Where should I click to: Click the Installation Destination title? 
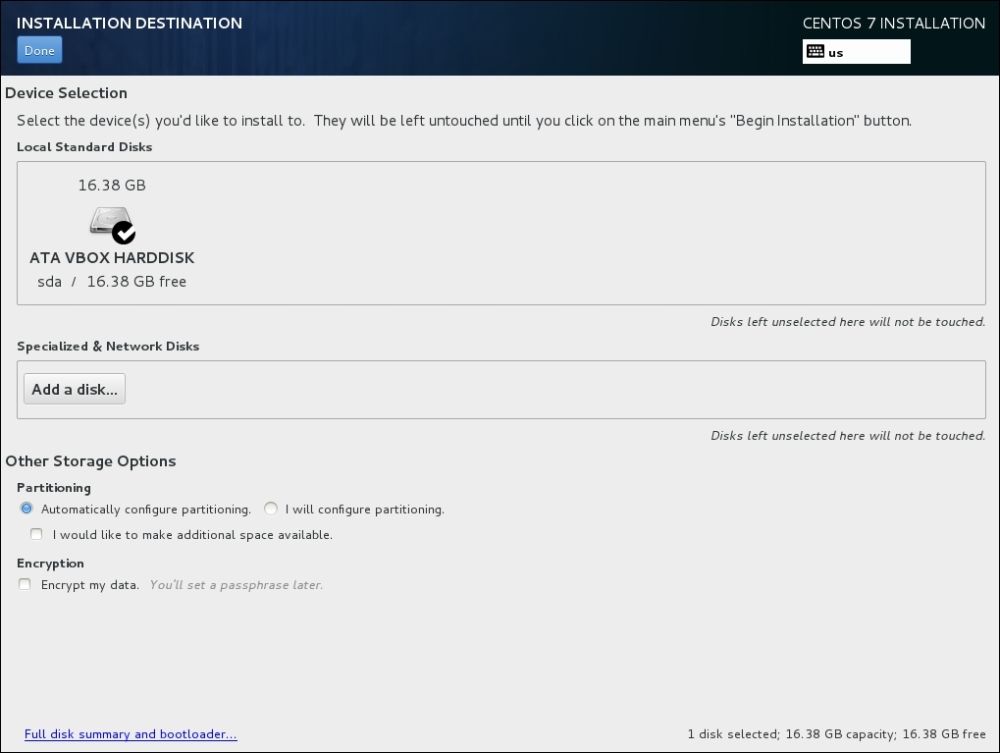coord(129,23)
